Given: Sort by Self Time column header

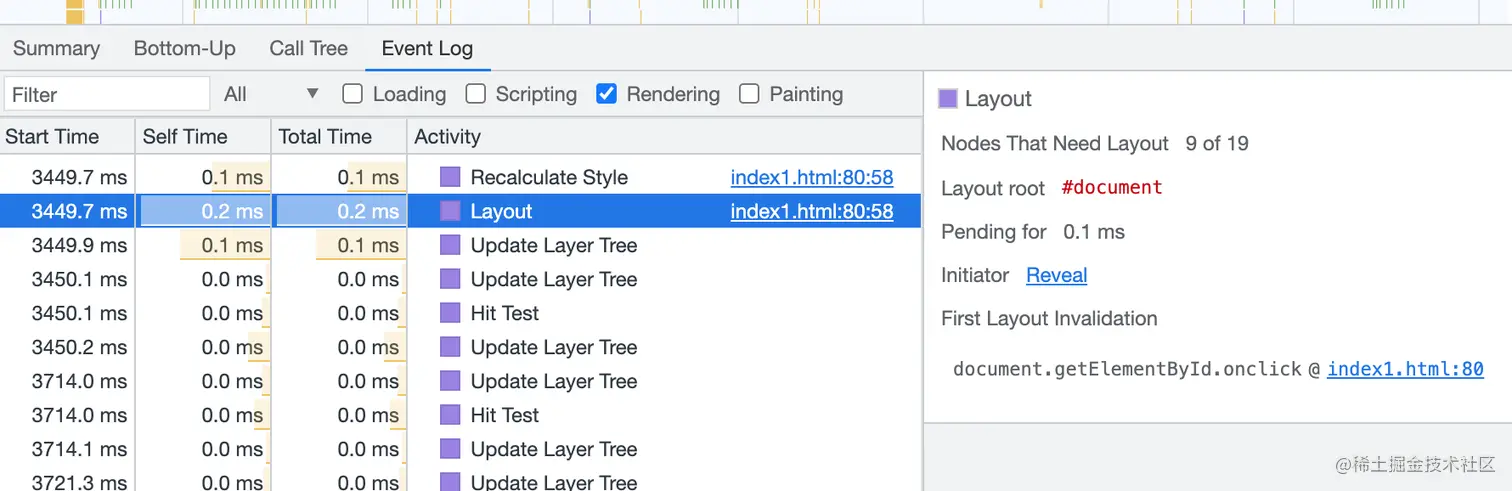Looking at the screenshot, I should pyautogui.click(x=203, y=136).
